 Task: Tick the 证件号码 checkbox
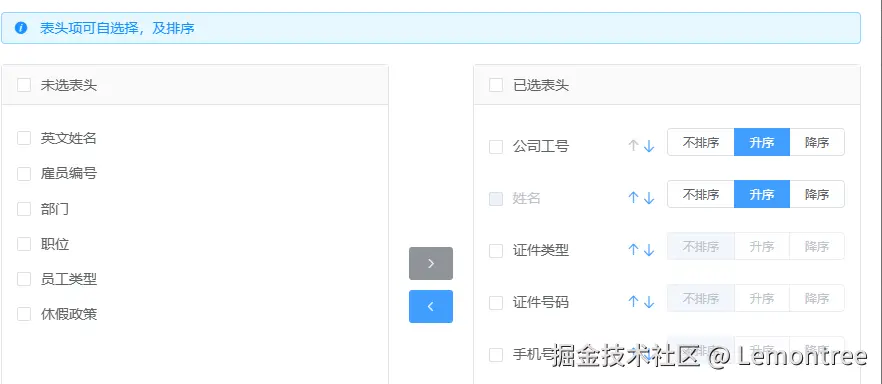496,303
